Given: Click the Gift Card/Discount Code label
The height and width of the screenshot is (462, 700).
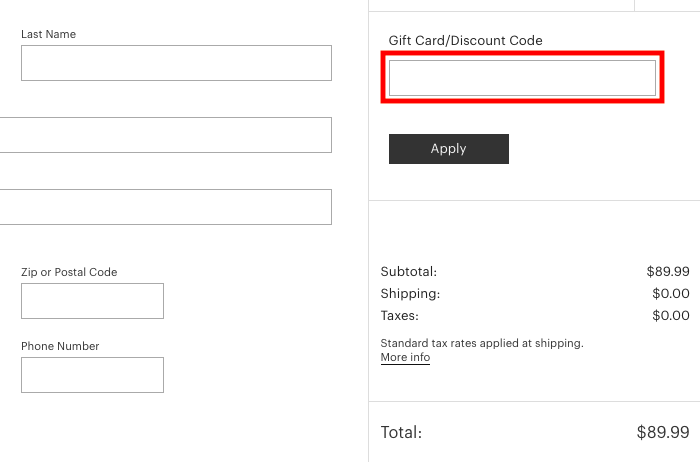Looking at the screenshot, I should click(466, 41).
